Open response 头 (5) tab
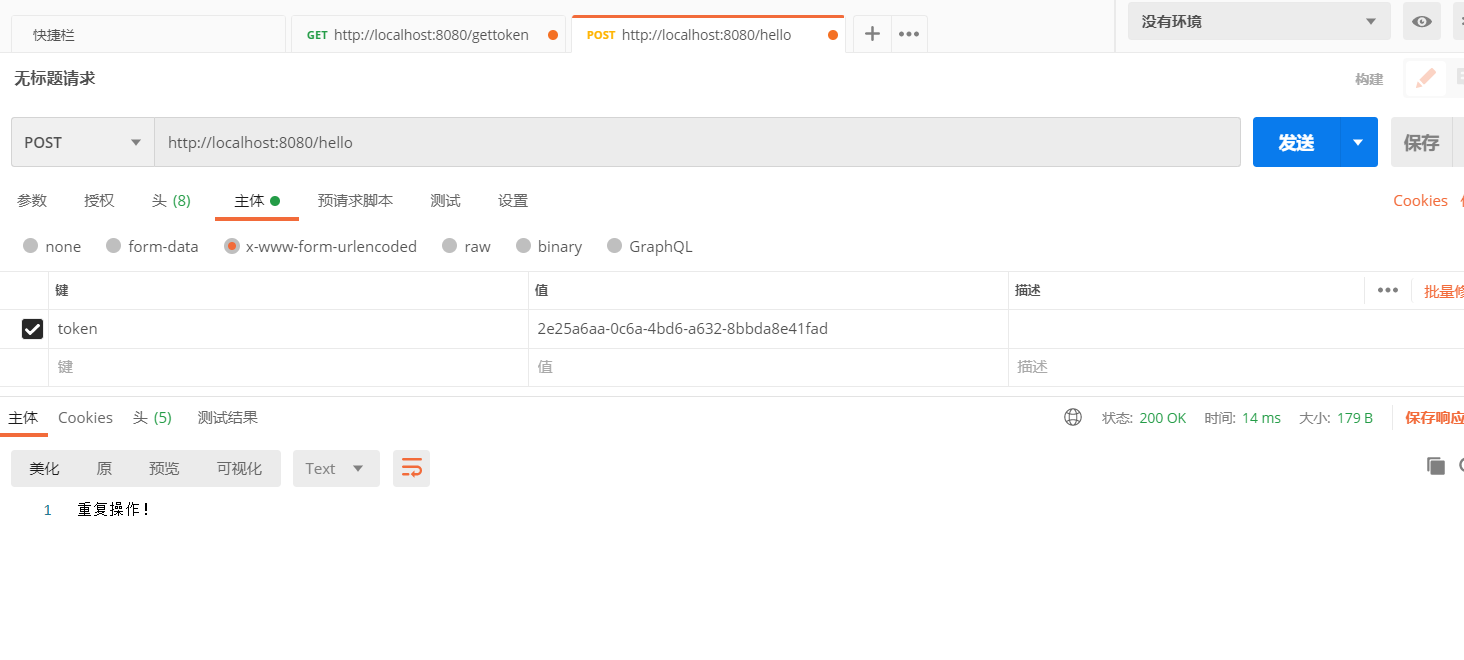The width and height of the screenshot is (1464, 660). point(152,417)
